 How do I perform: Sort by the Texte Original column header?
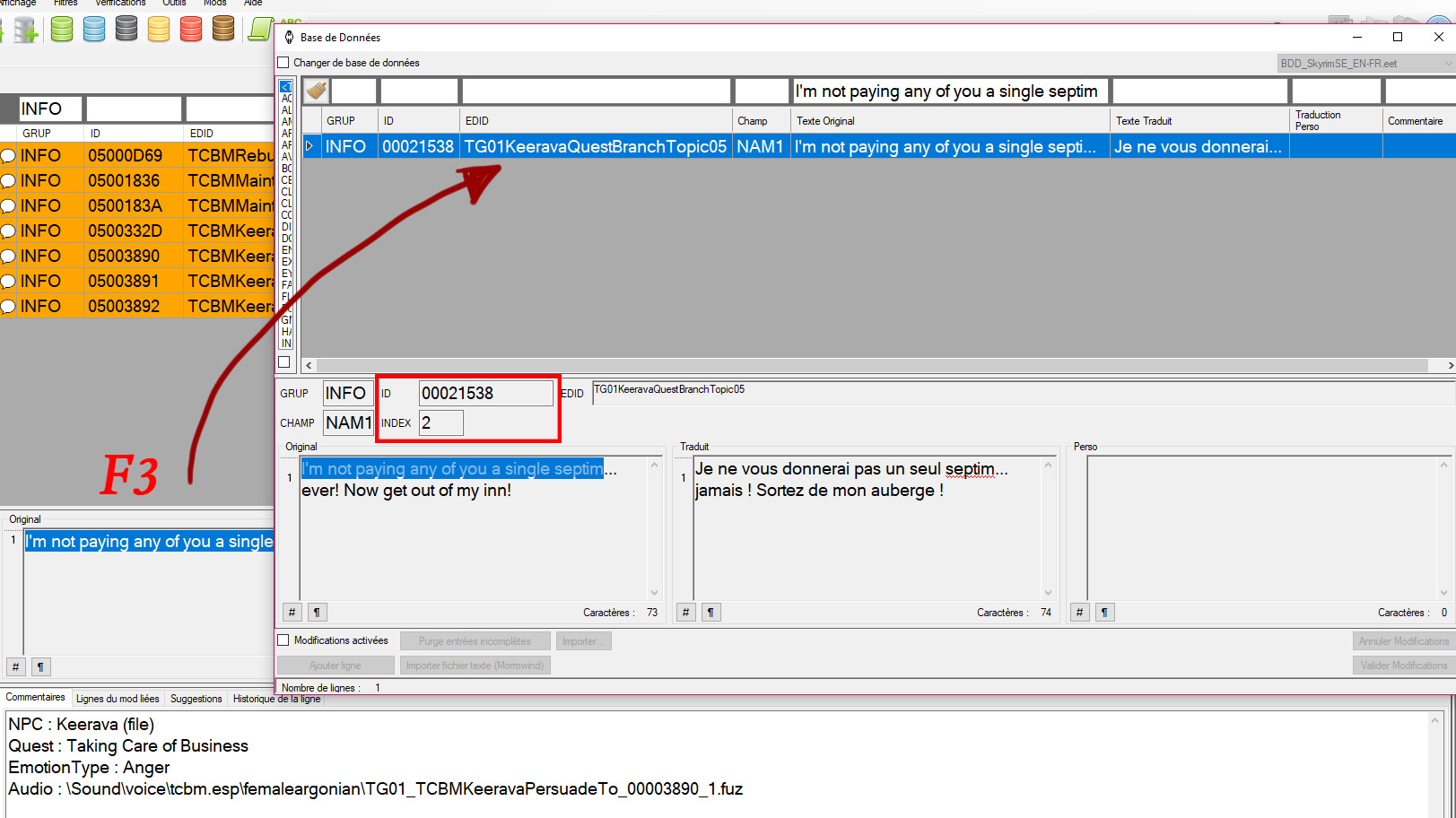point(950,121)
